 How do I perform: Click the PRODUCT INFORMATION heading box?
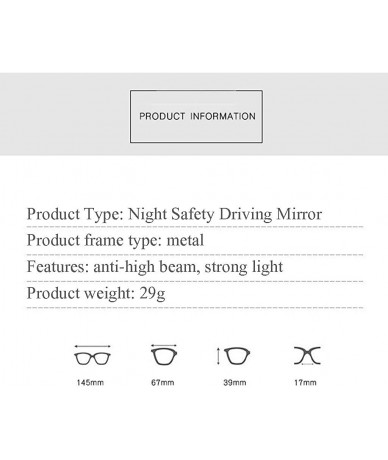[x=196, y=116]
